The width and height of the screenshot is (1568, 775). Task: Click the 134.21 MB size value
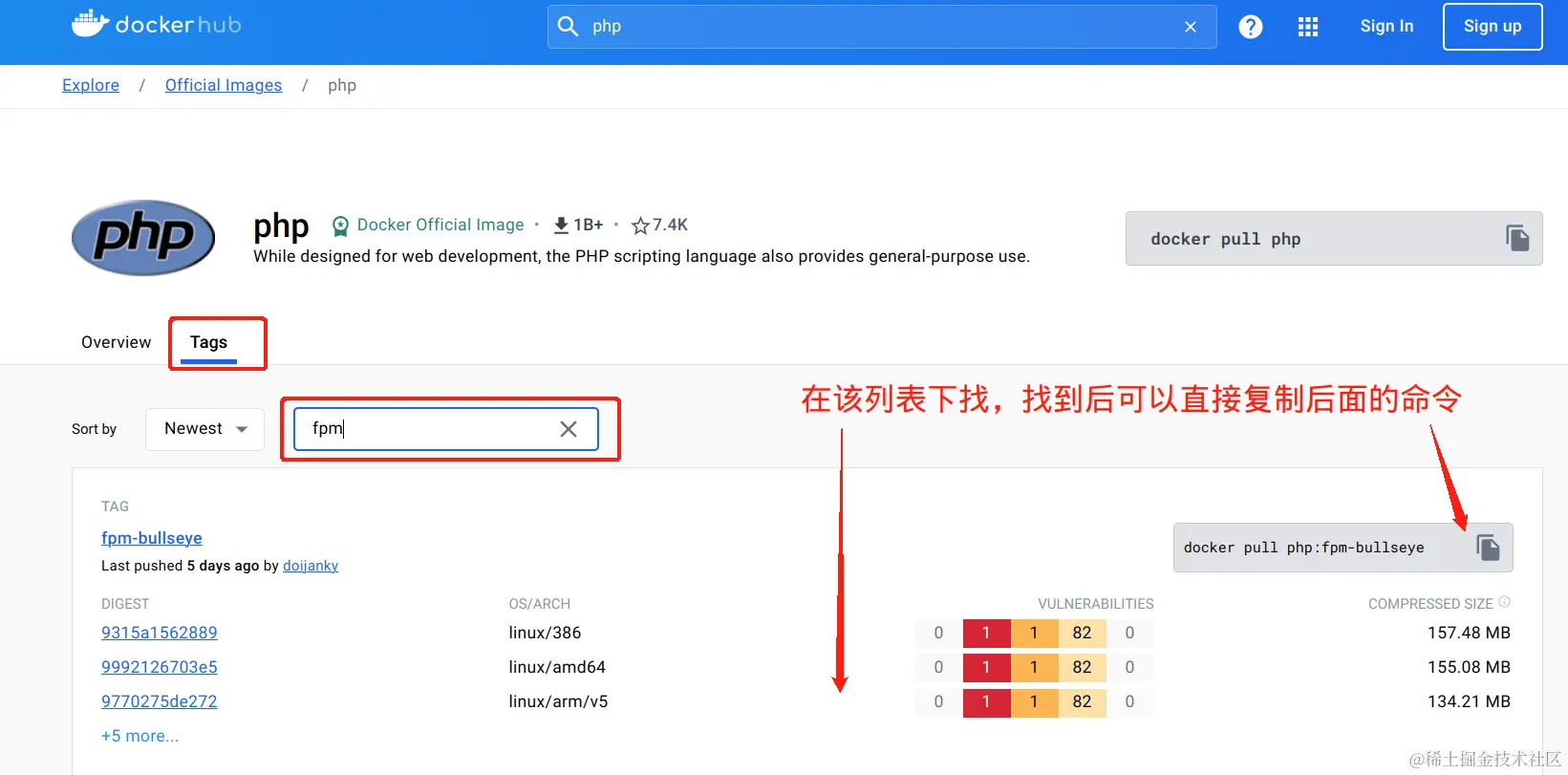(1469, 701)
